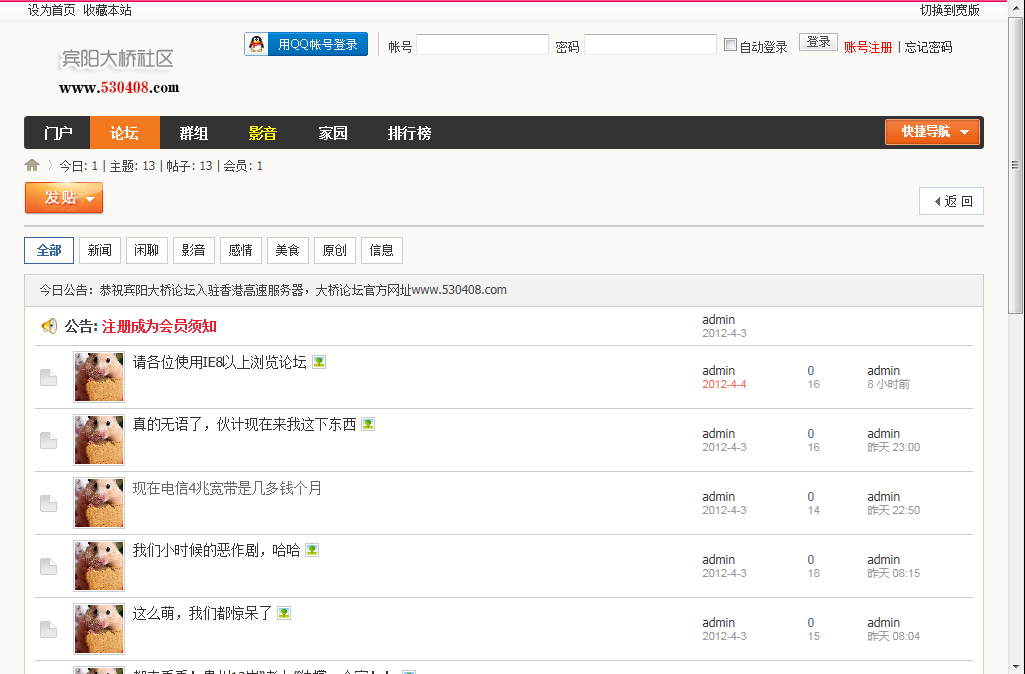
Task: Click the QQ penguin login icon
Action: (257, 44)
